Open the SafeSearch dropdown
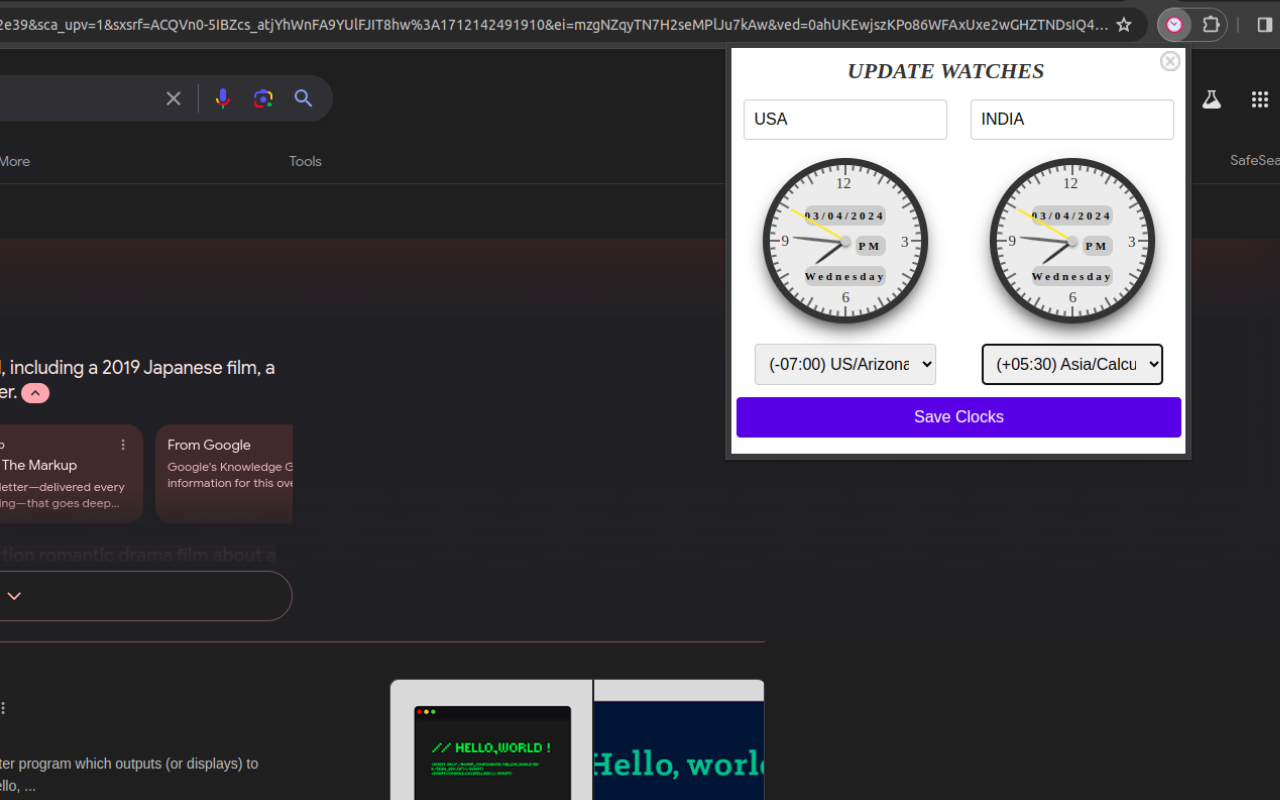Screen dimensions: 1280x800 pos(1254,160)
